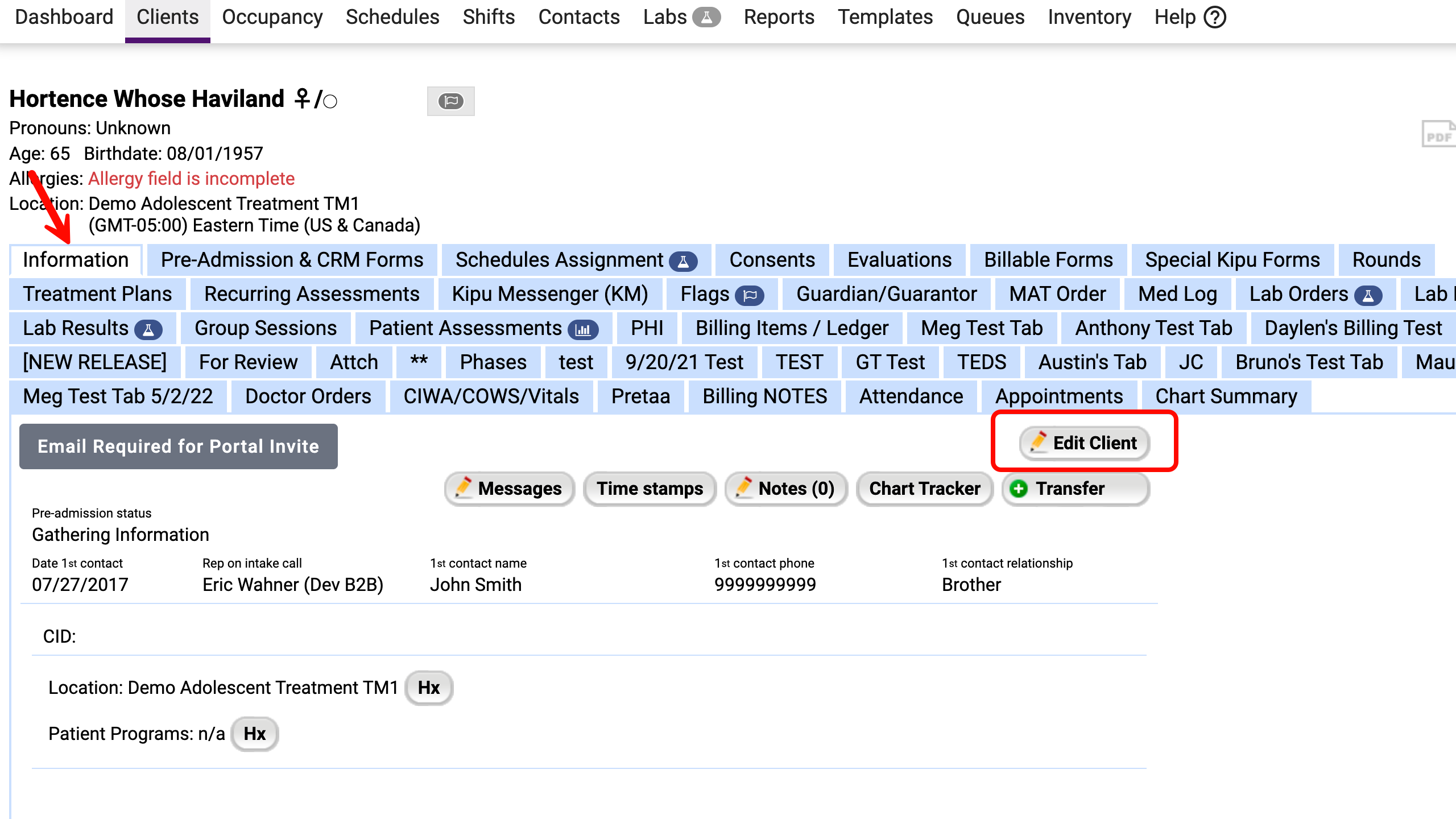Click the PDF export icon
1456x819 pixels.
pos(1438,135)
